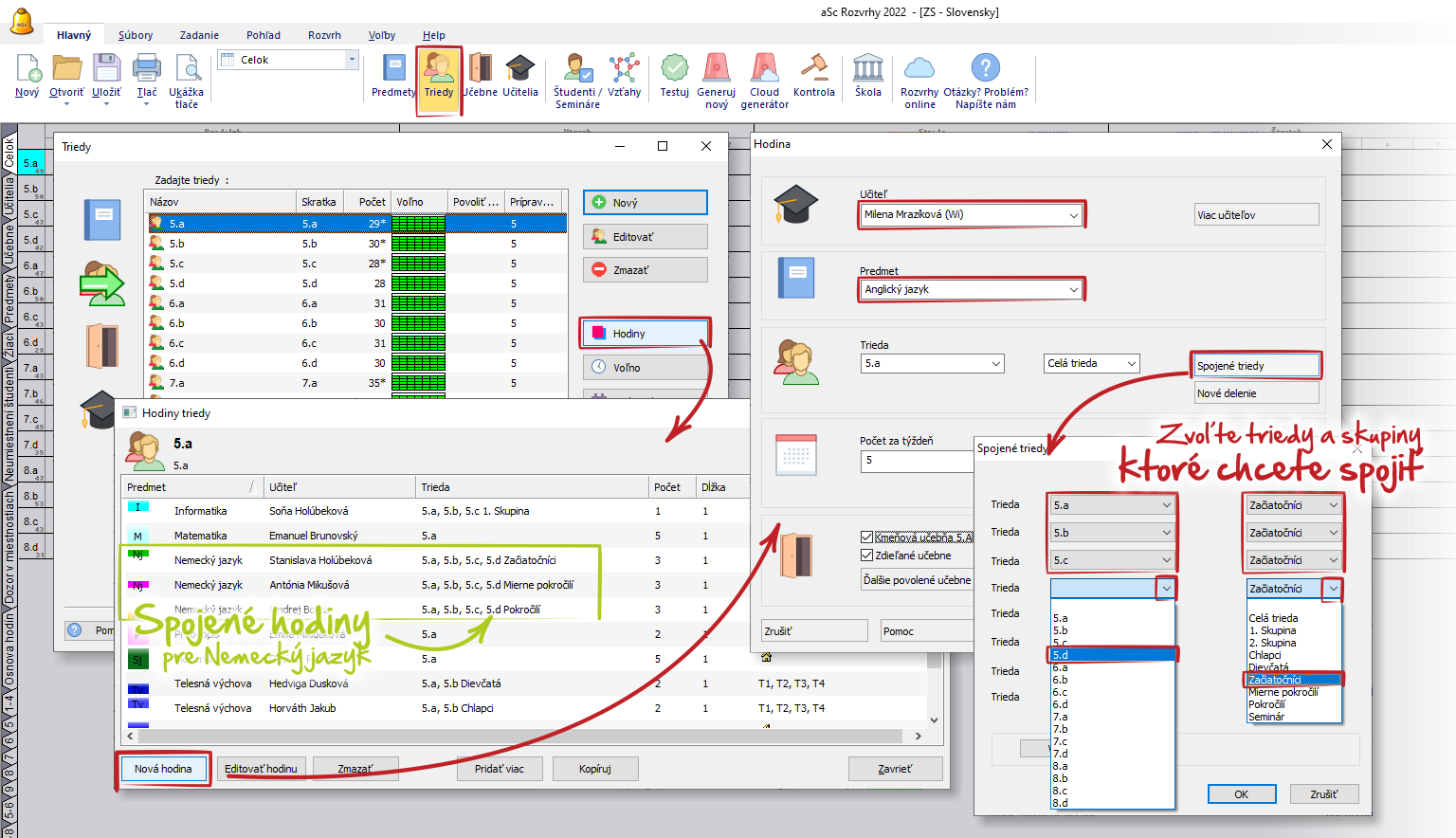Open Ukážka tlače print preview
1456x838 pixels.
tap(187, 69)
